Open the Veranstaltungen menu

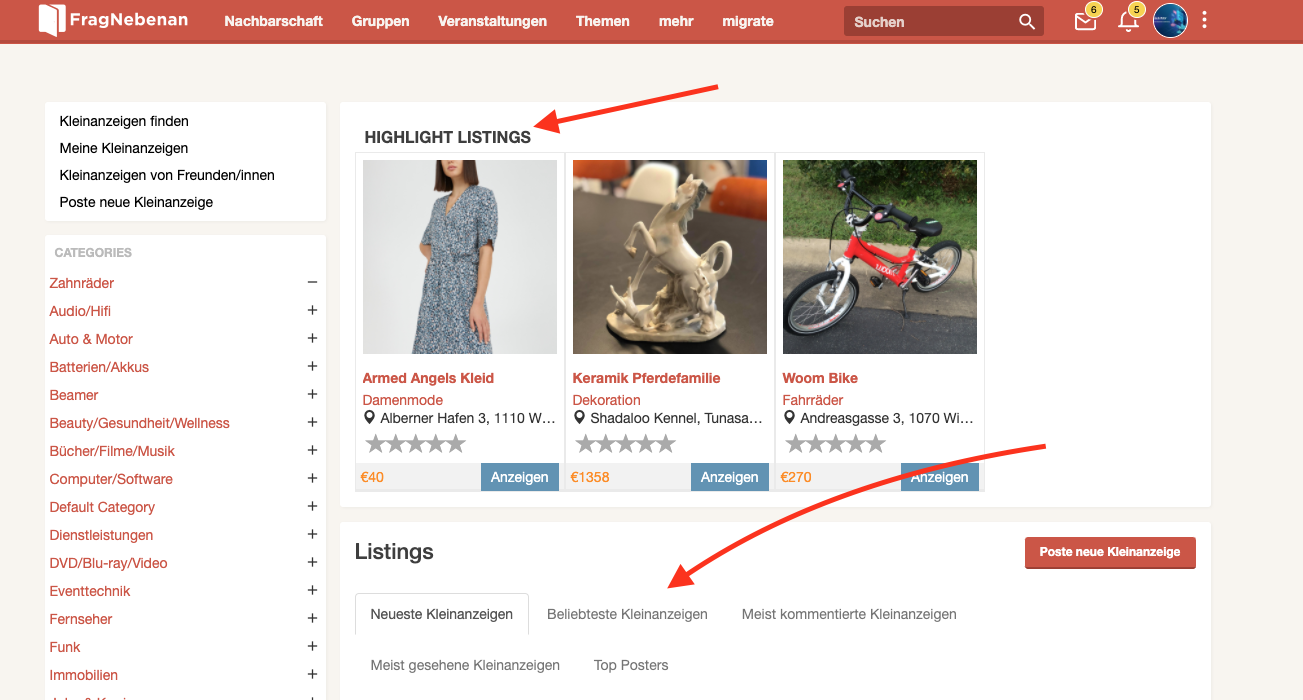click(492, 21)
